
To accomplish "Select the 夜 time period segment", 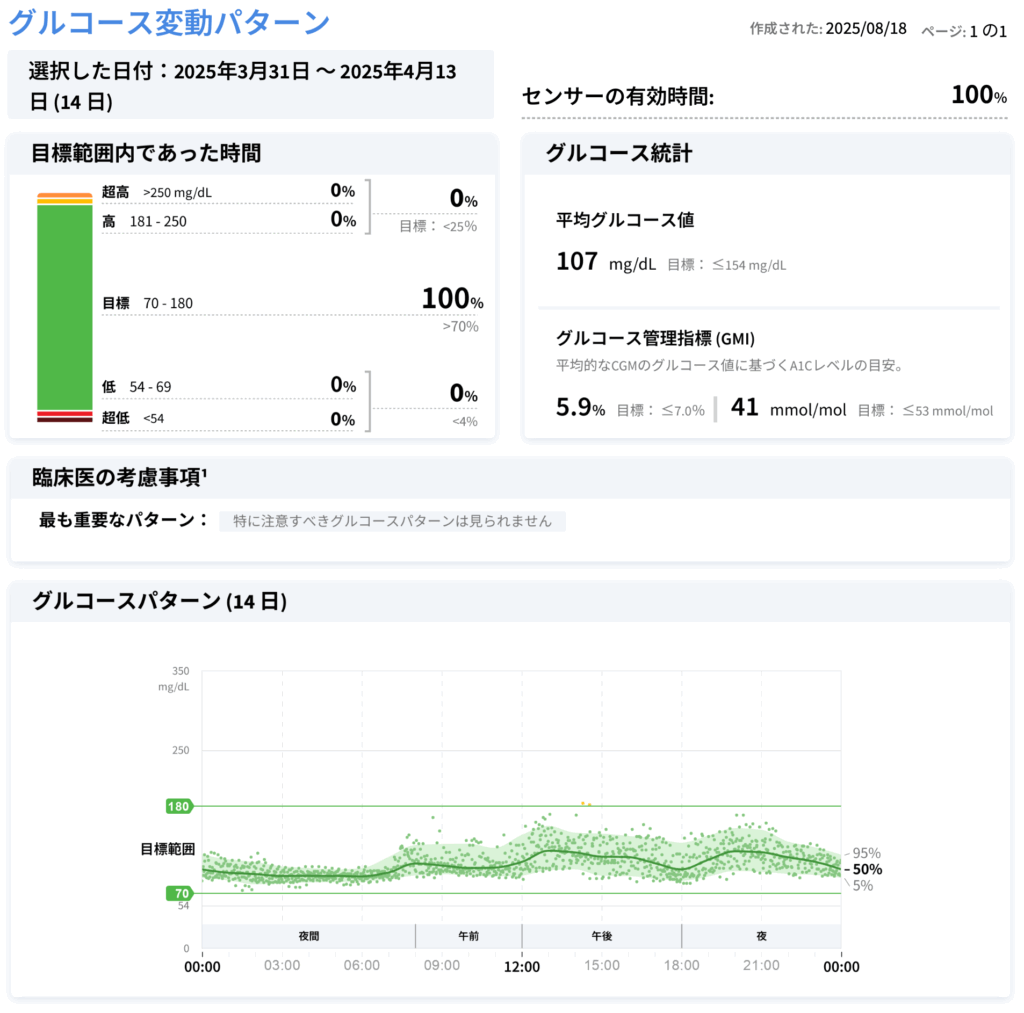I will 761,936.
